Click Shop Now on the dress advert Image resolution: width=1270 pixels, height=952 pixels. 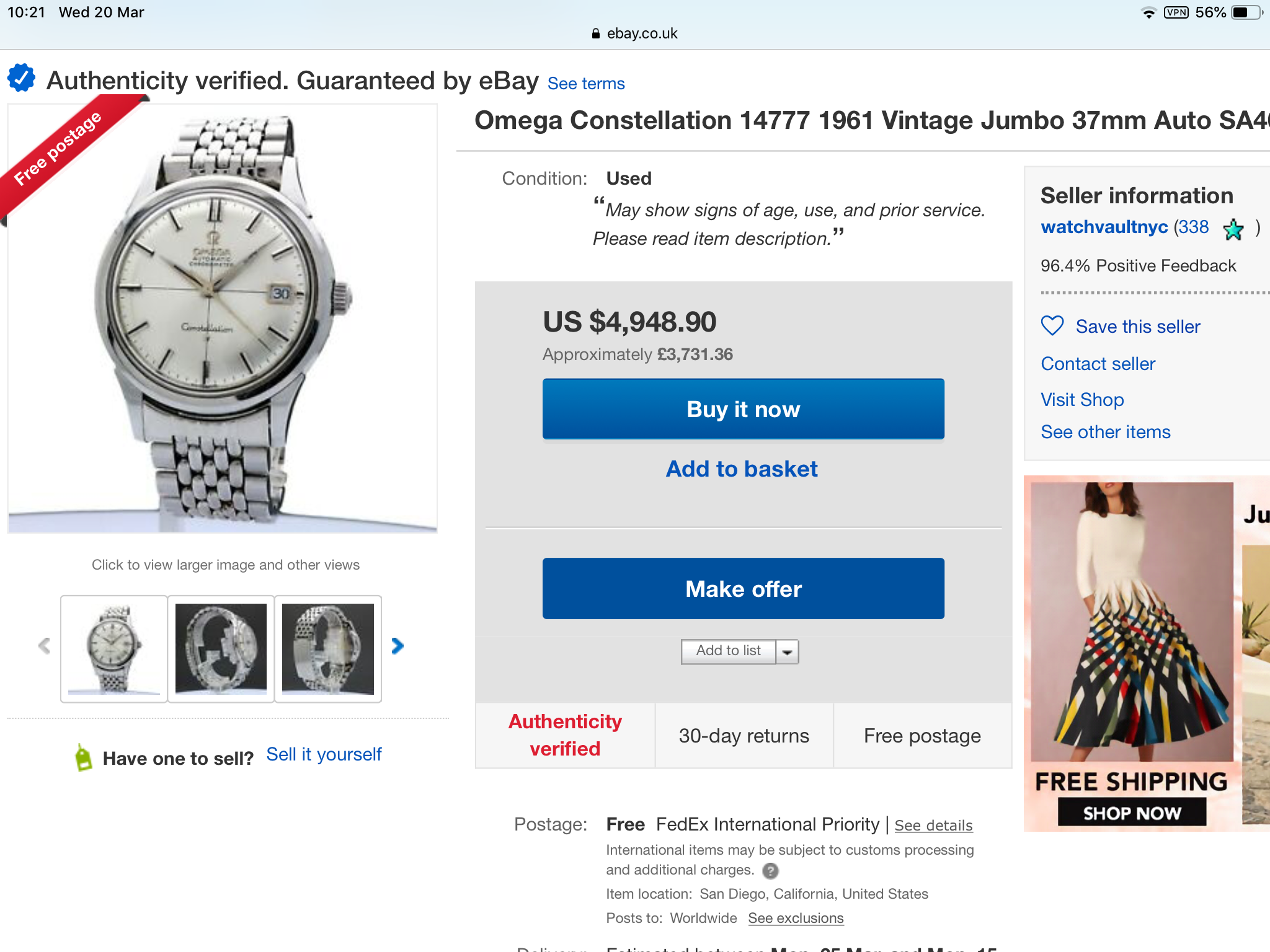(x=1132, y=813)
